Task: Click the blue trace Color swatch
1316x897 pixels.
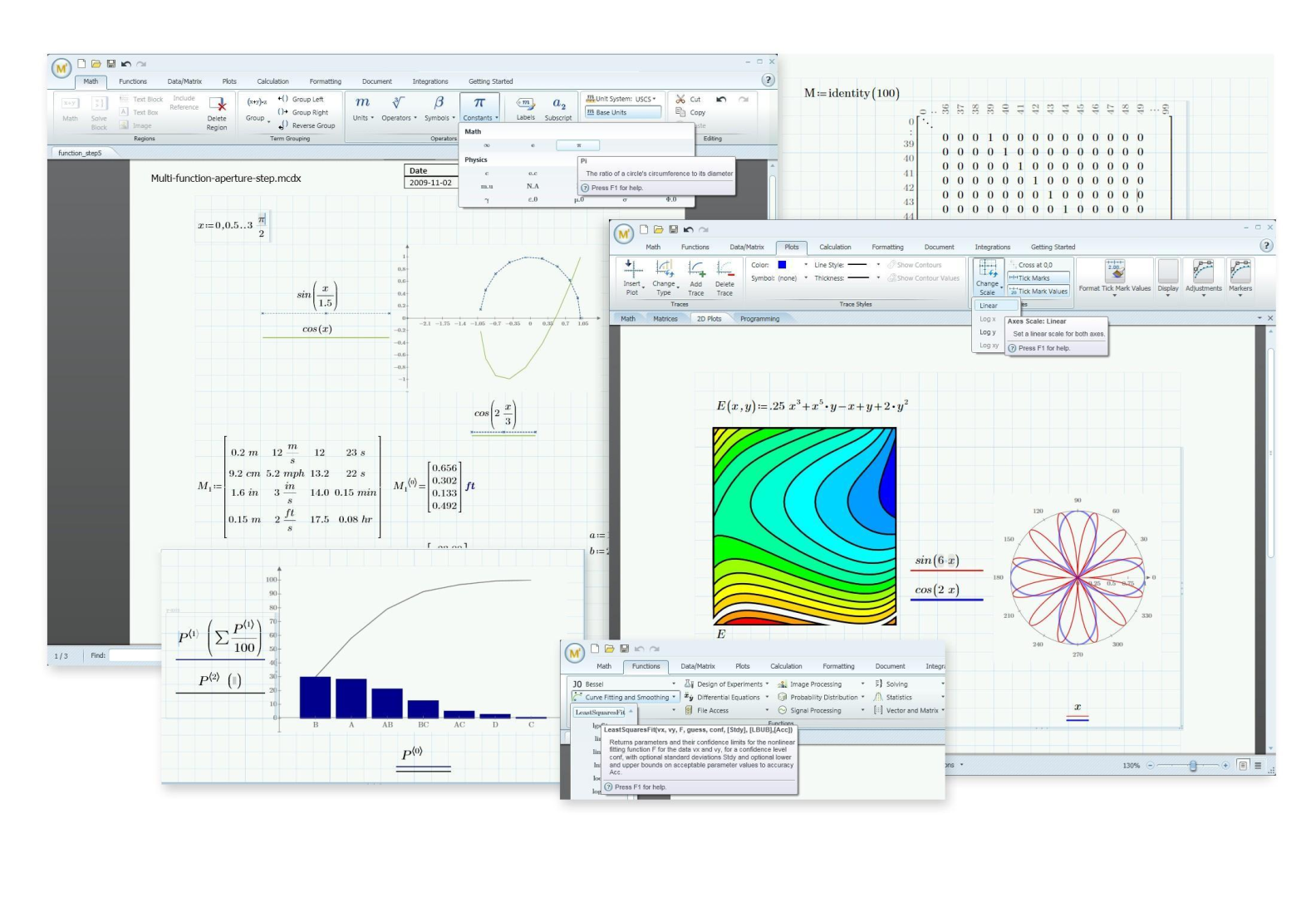Action: [782, 265]
